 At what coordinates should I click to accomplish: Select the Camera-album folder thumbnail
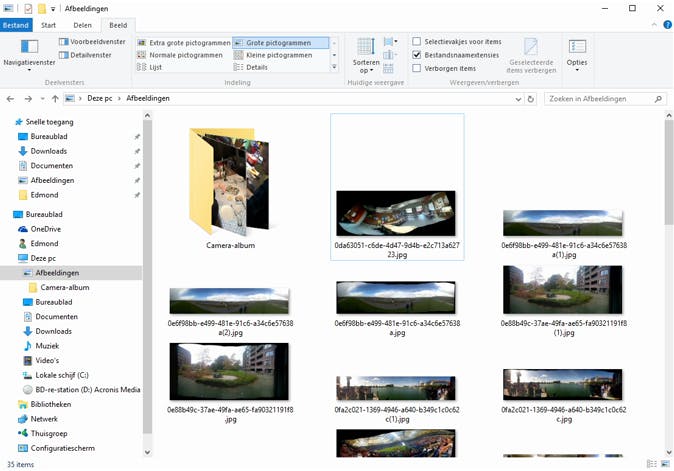230,182
